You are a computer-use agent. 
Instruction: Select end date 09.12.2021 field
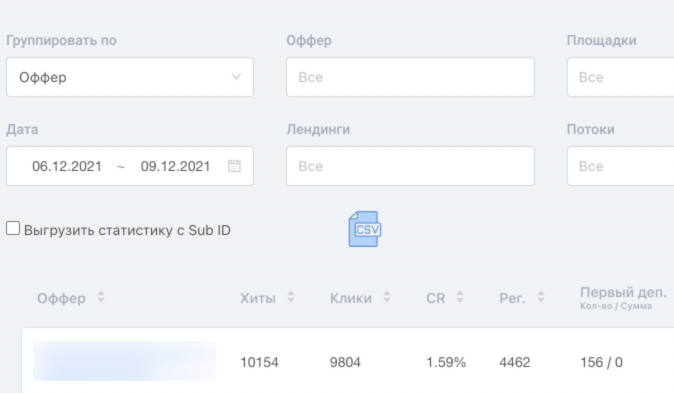175,166
